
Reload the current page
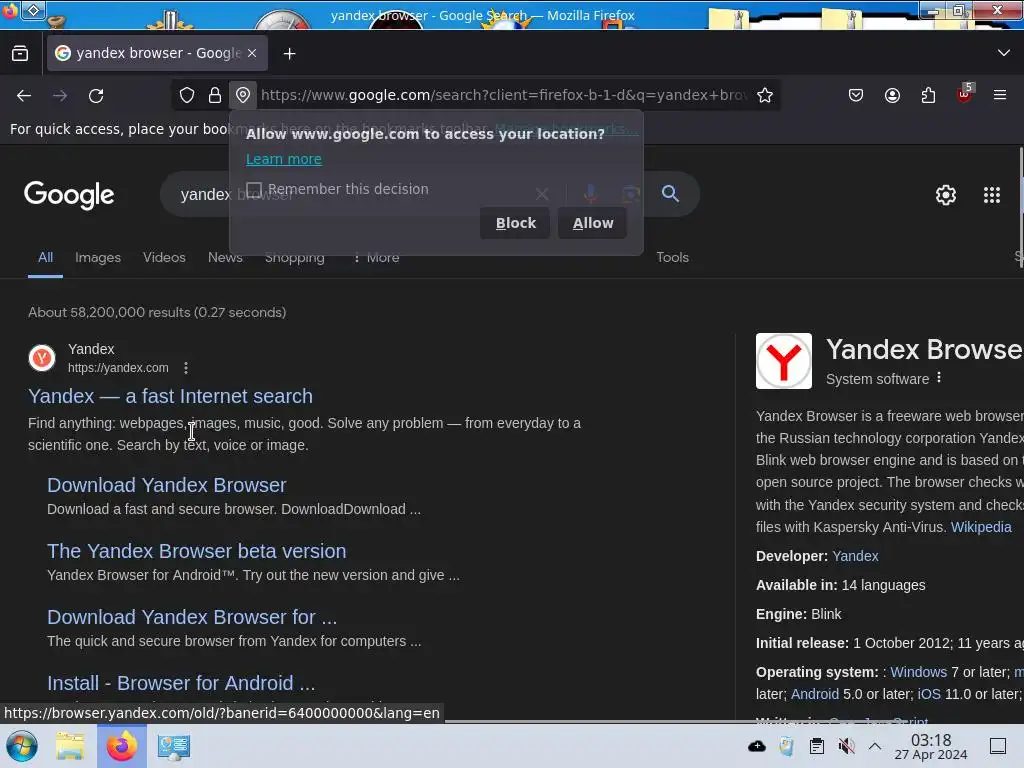96,95
